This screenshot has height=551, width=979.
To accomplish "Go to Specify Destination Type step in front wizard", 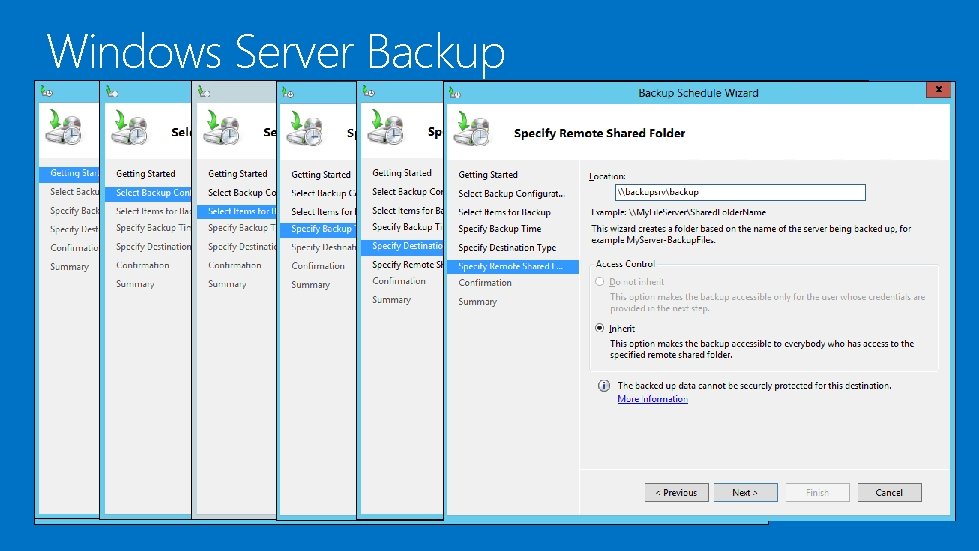I will point(507,248).
